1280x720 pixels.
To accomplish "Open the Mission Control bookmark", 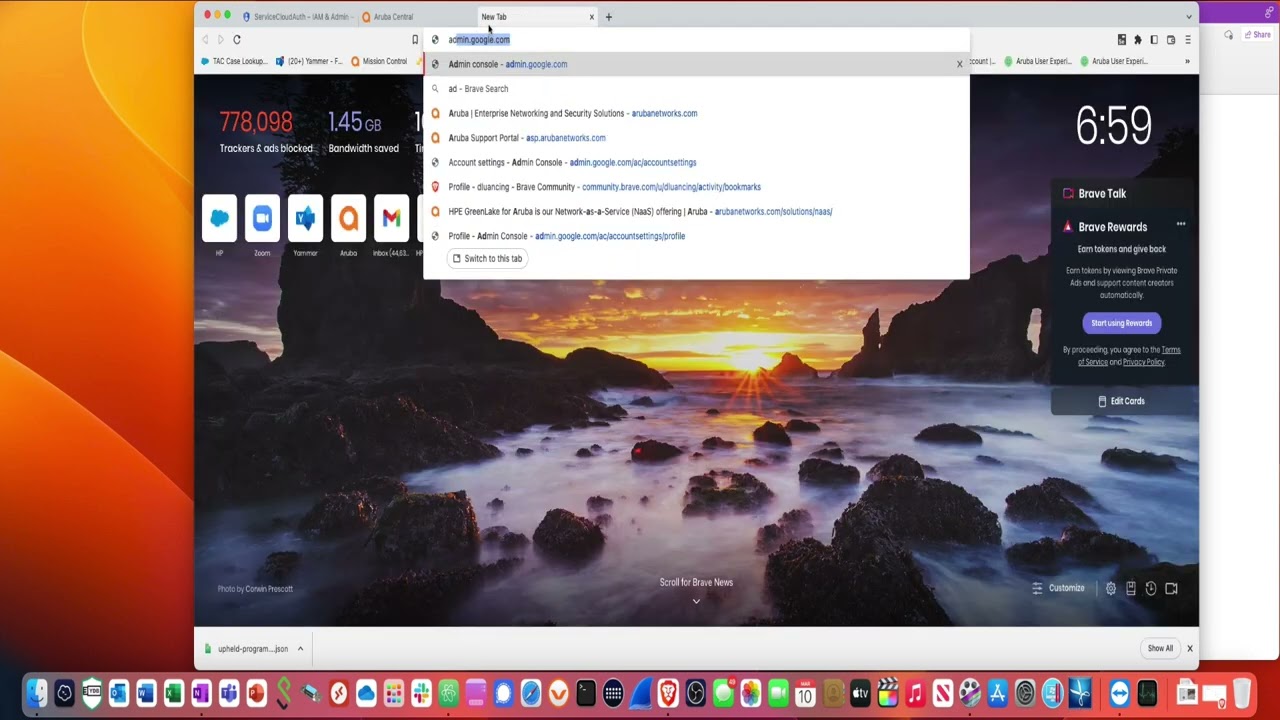I will click(x=379, y=62).
